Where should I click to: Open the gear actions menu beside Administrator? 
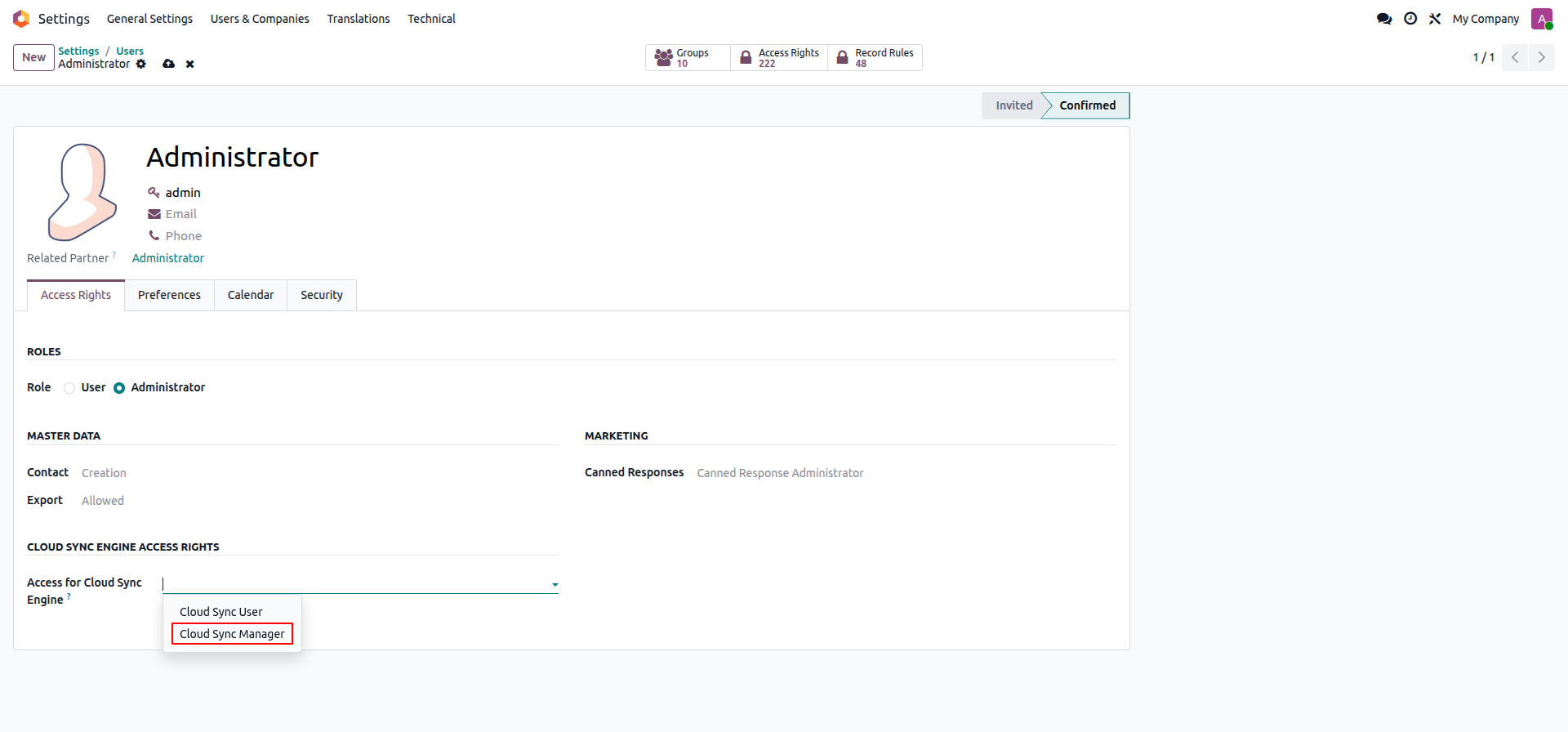141,64
